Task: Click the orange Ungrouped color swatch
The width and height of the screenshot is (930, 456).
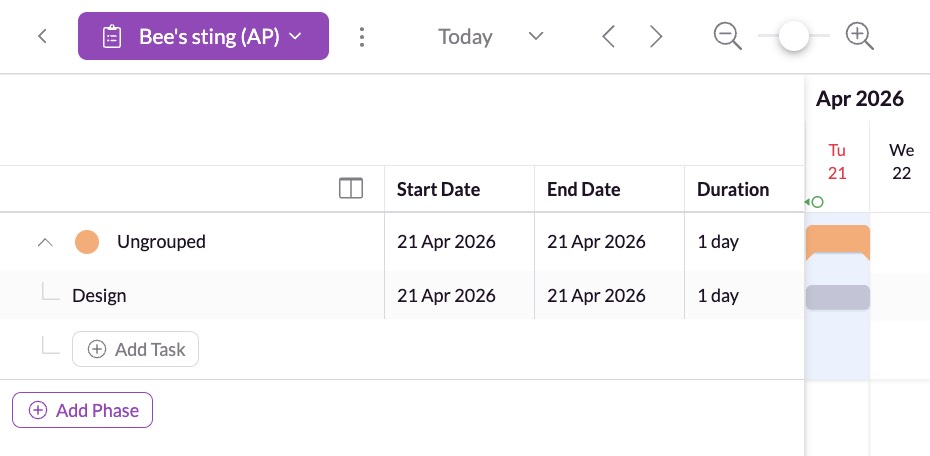Action: 87,242
